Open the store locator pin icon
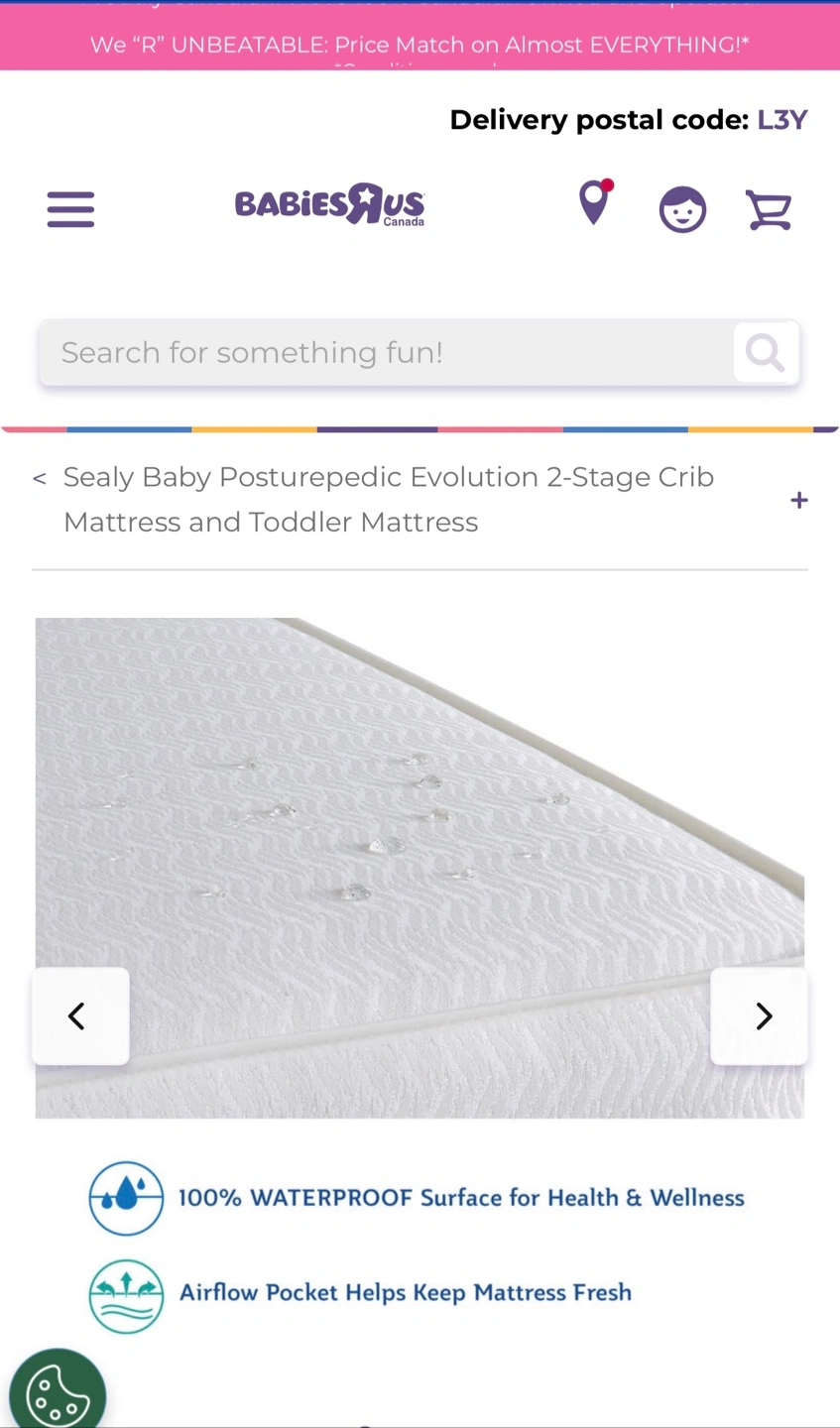The width and height of the screenshot is (840, 1428). coord(595,202)
